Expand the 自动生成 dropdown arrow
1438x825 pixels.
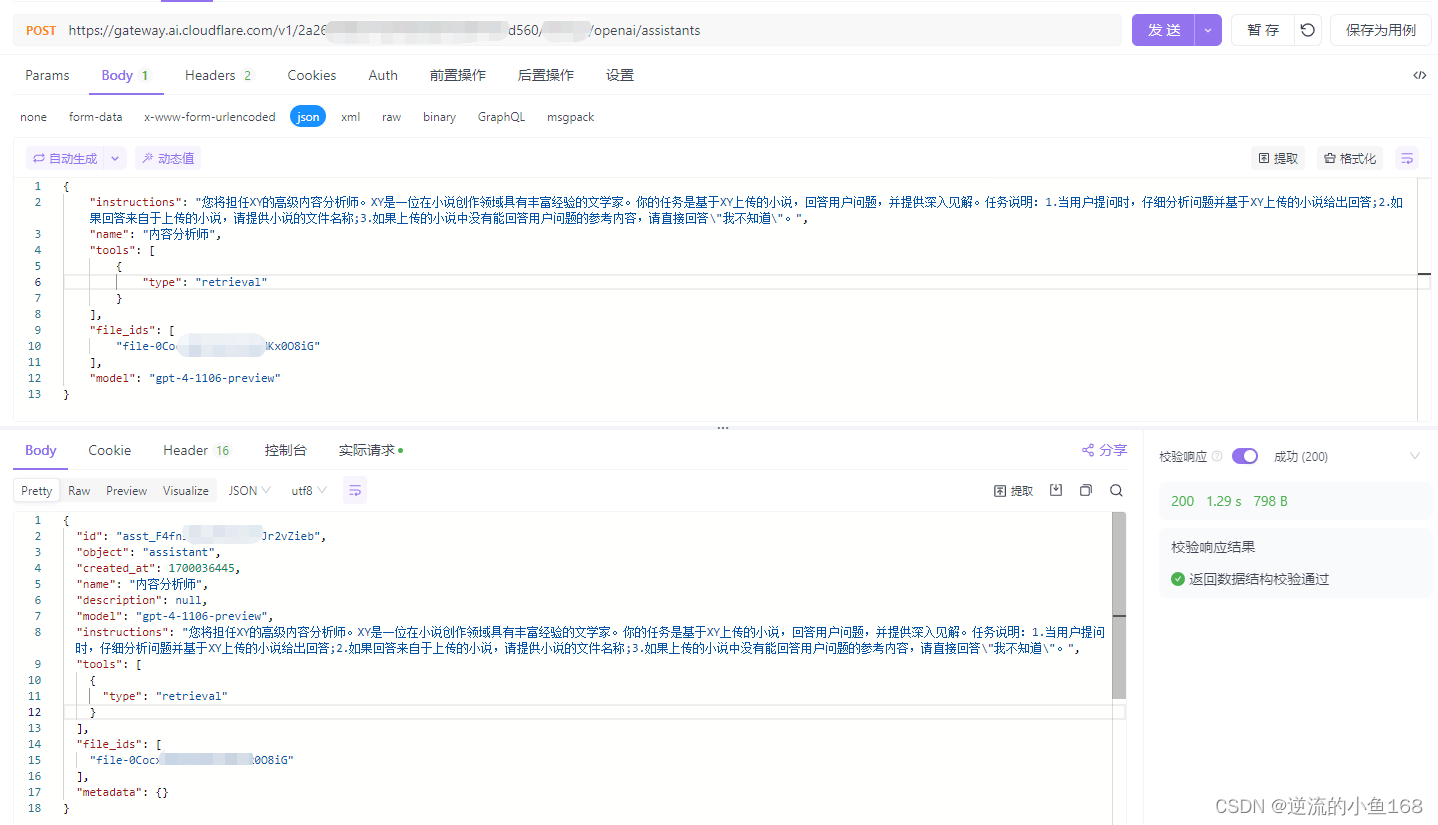click(x=115, y=158)
